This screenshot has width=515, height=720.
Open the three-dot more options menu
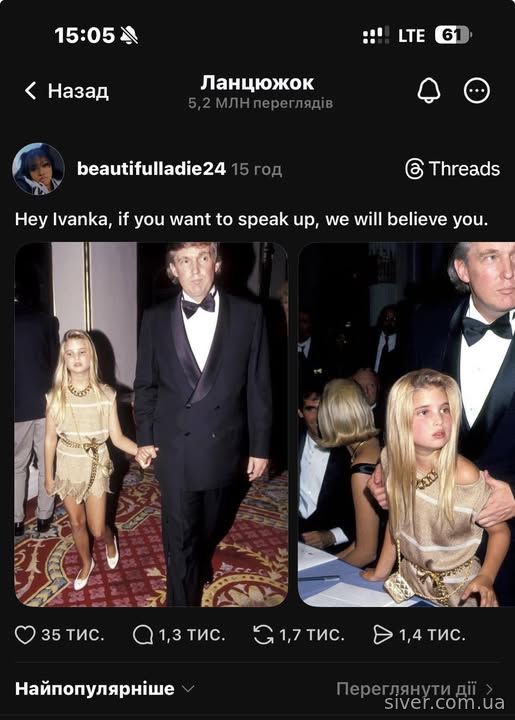coord(477,90)
